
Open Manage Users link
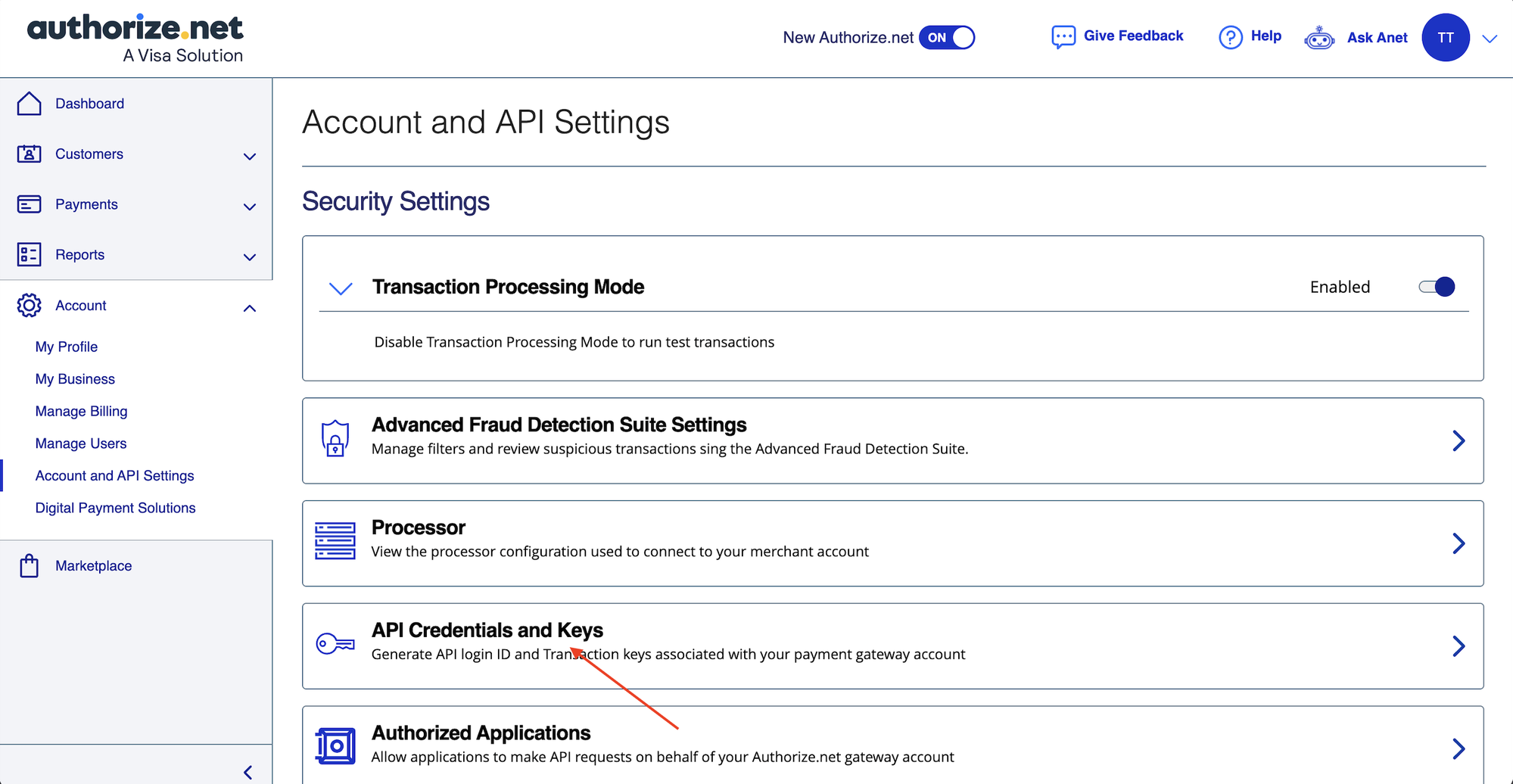81,443
